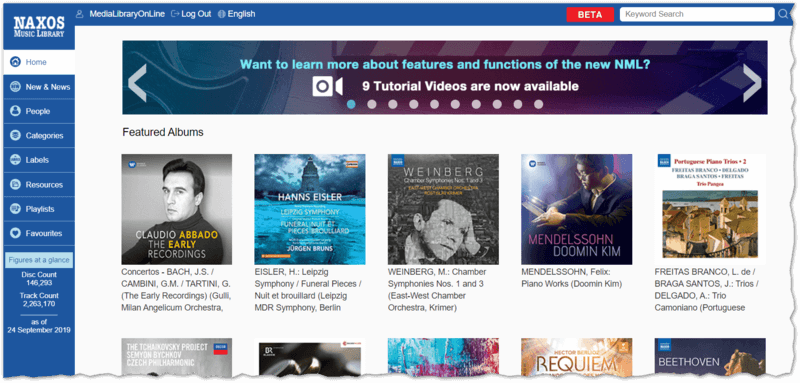
Task: Open the Home menu item
Action: [39, 62]
